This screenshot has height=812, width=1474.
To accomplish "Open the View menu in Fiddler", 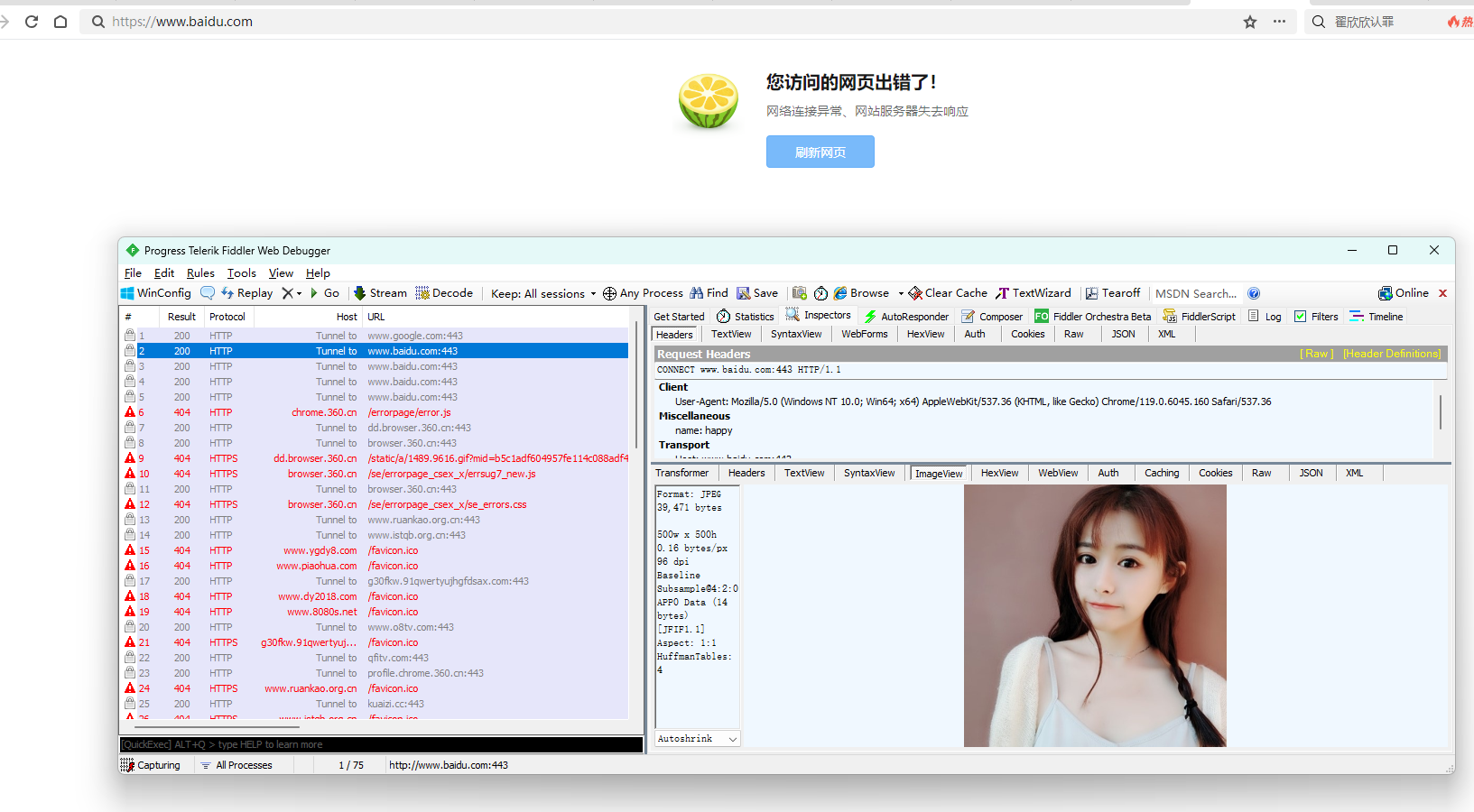I will (281, 273).
